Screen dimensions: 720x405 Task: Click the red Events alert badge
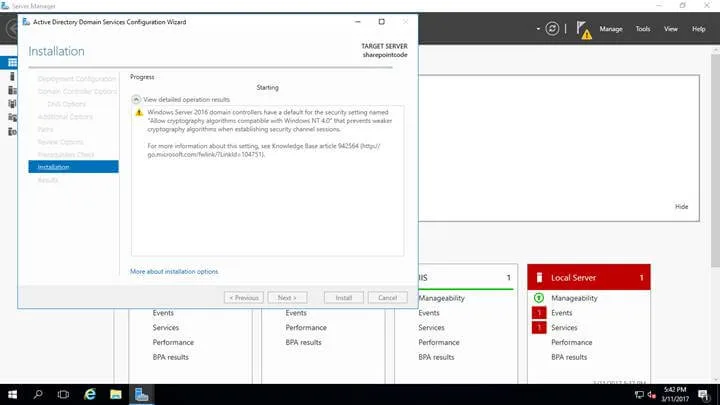click(x=539, y=313)
